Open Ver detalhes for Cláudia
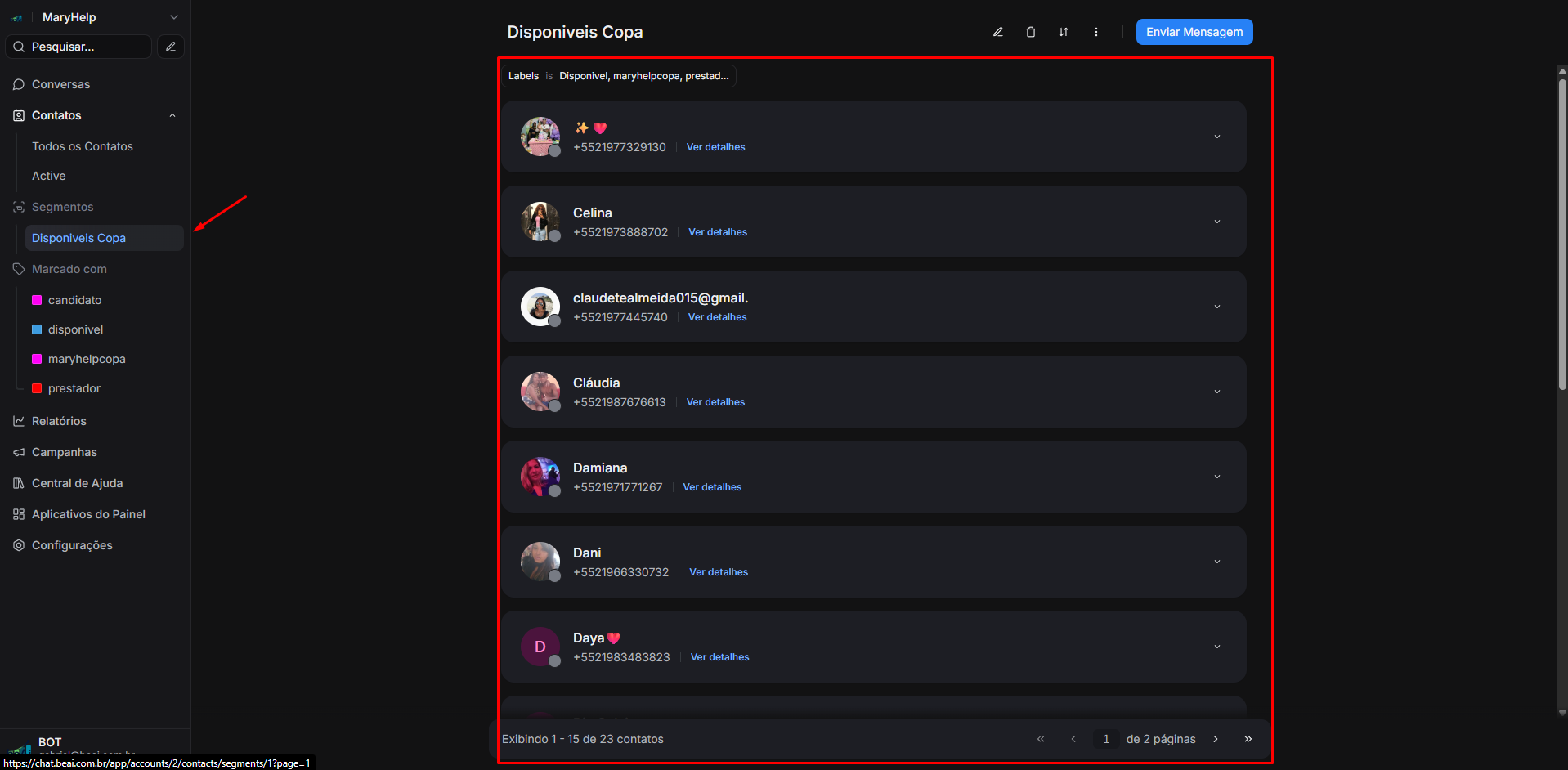Viewport: 1568px width, 770px height. [715, 402]
